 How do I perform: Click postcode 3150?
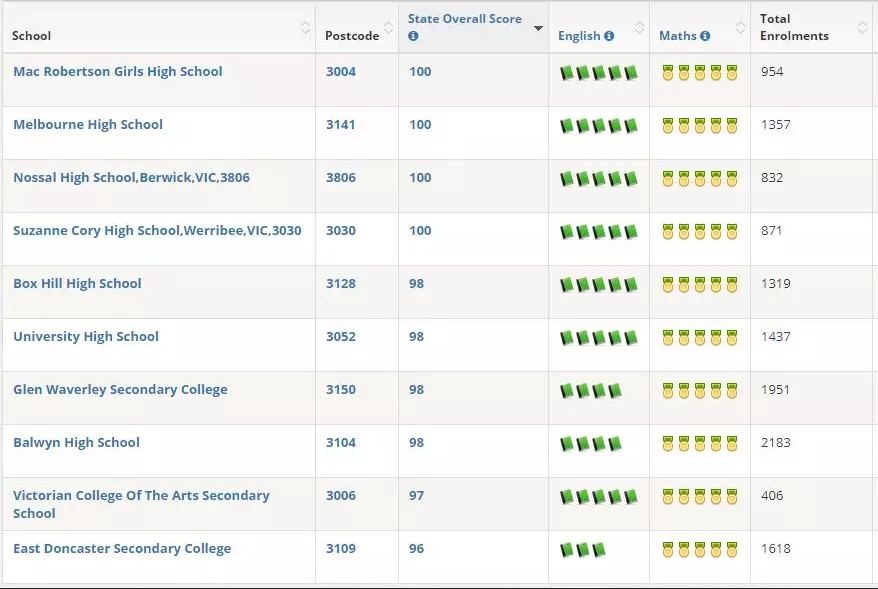click(x=341, y=390)
